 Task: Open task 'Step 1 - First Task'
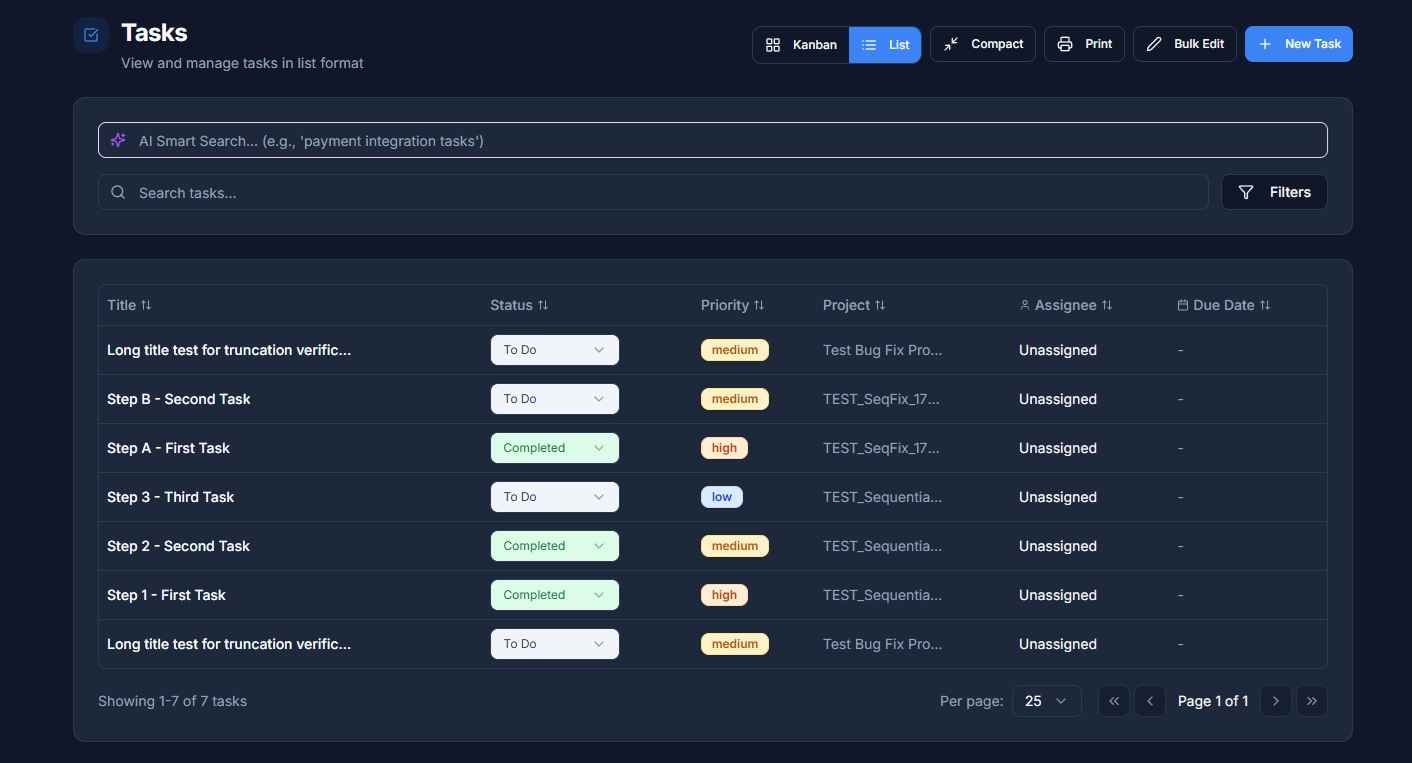pos(166,595)
